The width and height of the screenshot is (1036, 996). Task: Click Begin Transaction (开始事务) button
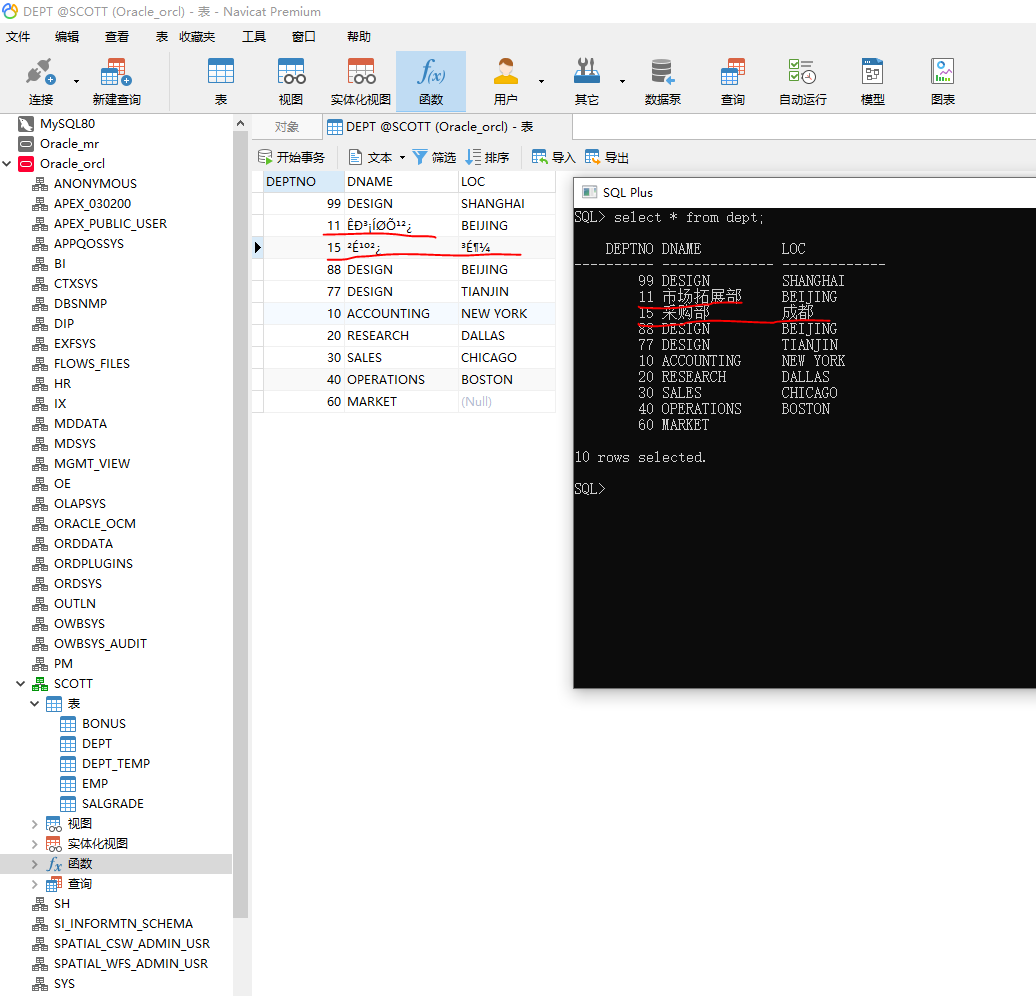pos(291,157)
